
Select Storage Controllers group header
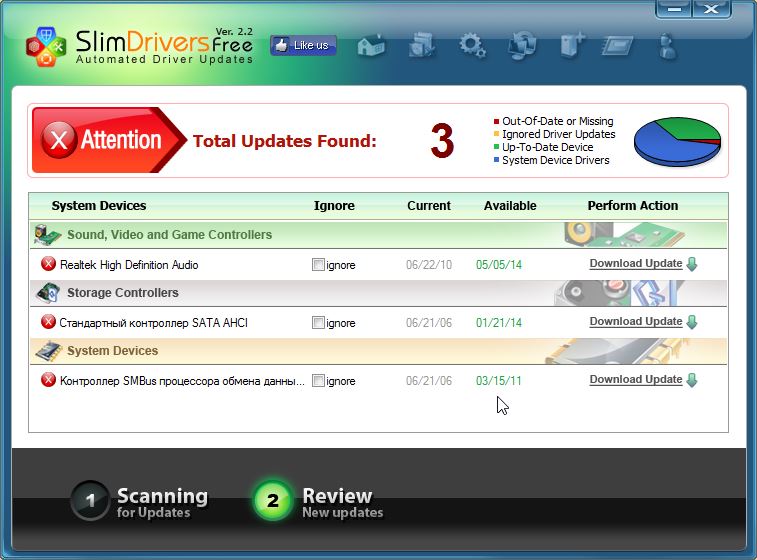pyautogui.click(x=378, y=293)
